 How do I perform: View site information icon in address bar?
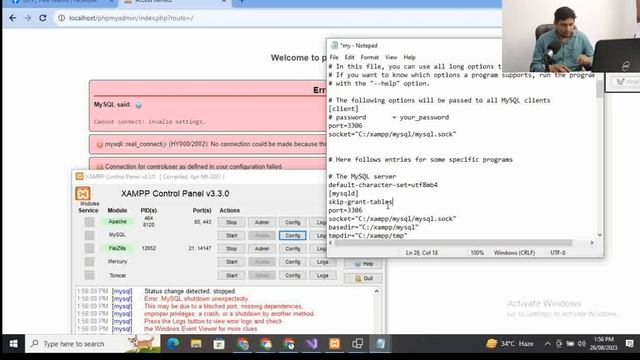61,18
